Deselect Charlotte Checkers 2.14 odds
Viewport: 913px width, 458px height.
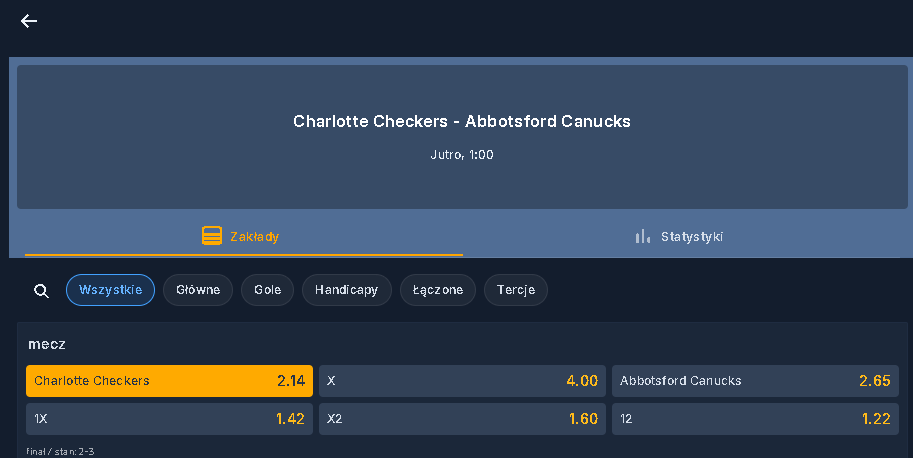(169, 381)
